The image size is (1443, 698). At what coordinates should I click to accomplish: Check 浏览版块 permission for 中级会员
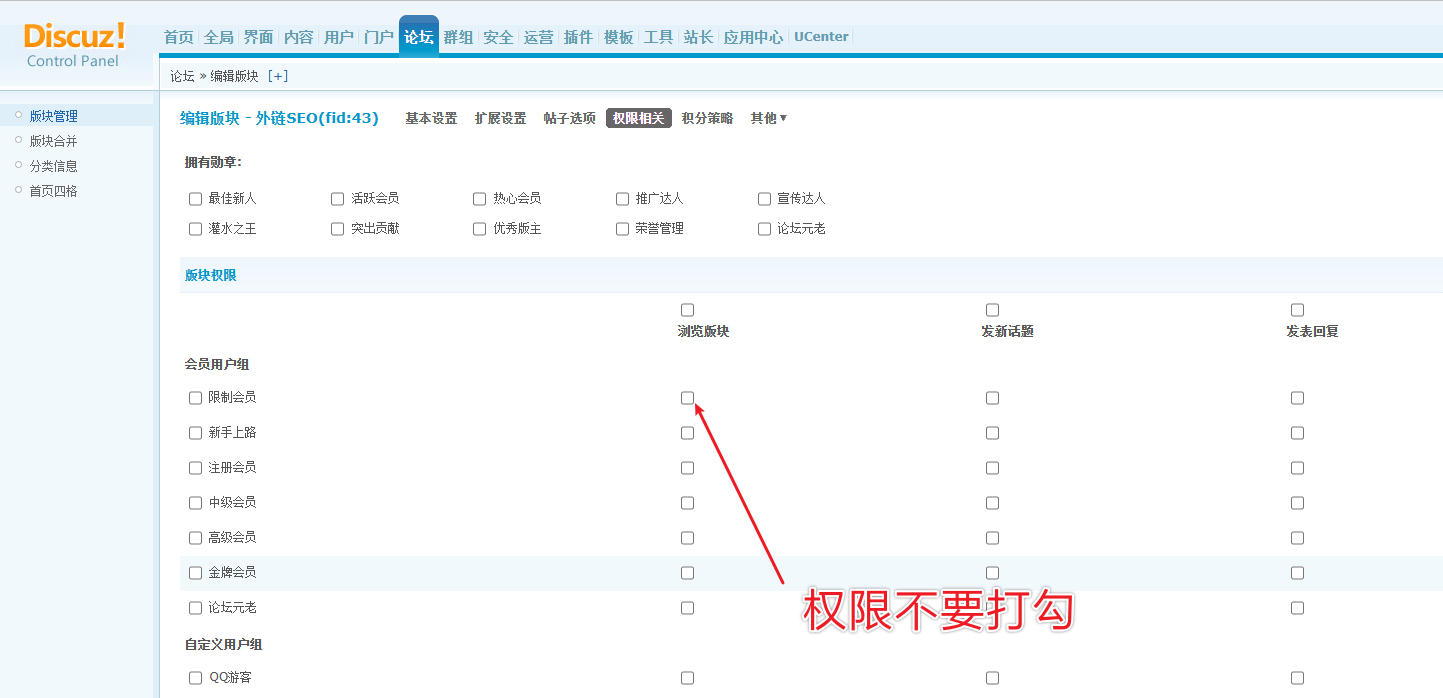tap(687, 503)
